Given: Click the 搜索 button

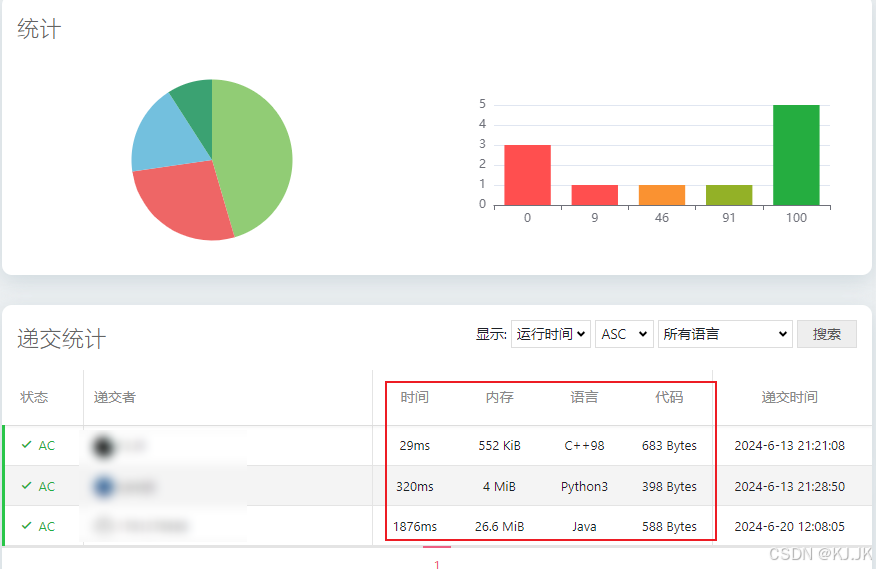Looking at the screenshot, I should (826, 334).
